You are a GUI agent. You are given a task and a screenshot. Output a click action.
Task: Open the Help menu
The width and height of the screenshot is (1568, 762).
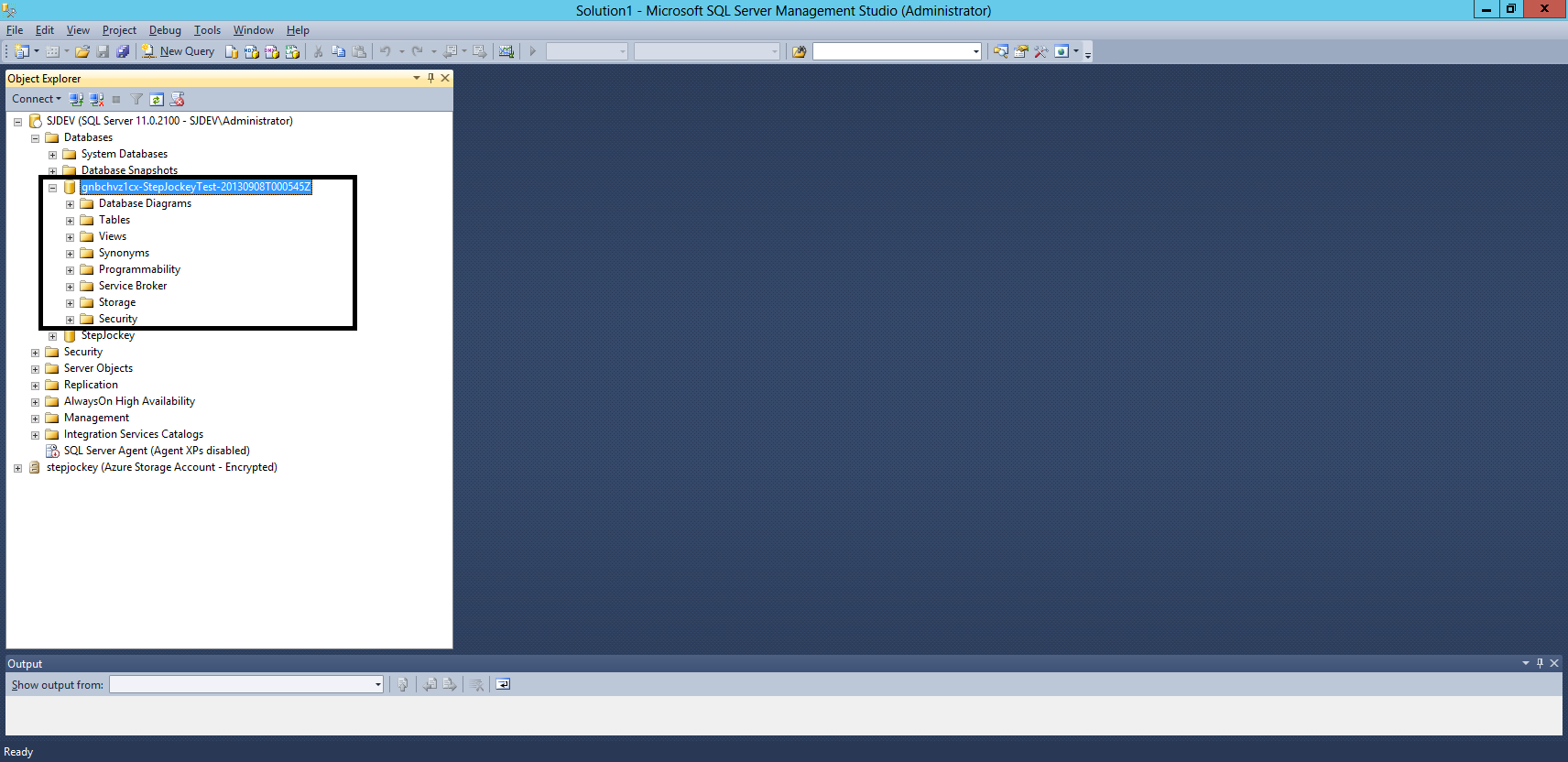coord(298,30)
